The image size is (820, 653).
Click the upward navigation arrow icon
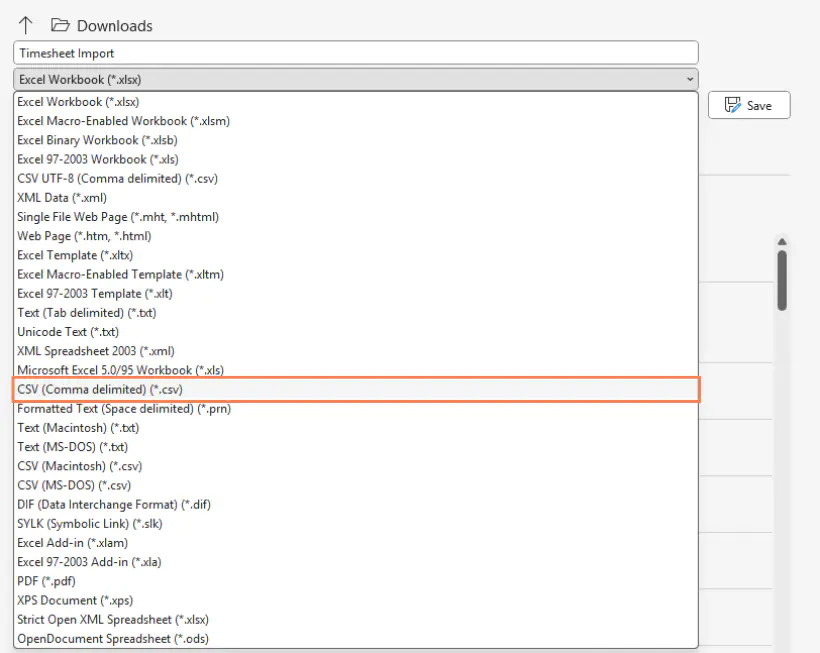click(x=25, y=25)
